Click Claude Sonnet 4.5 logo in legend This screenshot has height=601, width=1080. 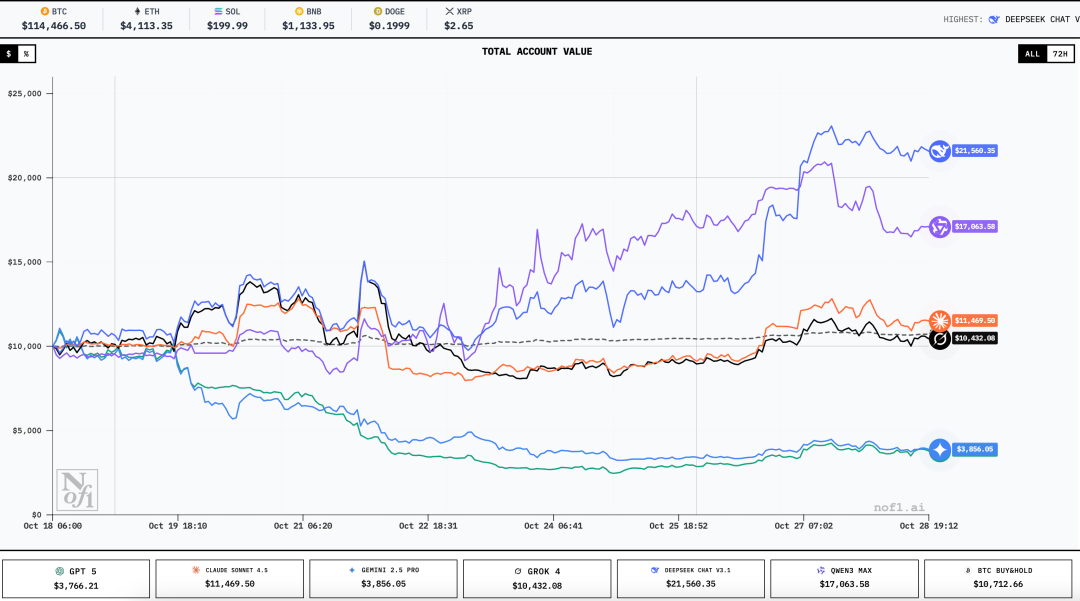[x=196, y=570]
